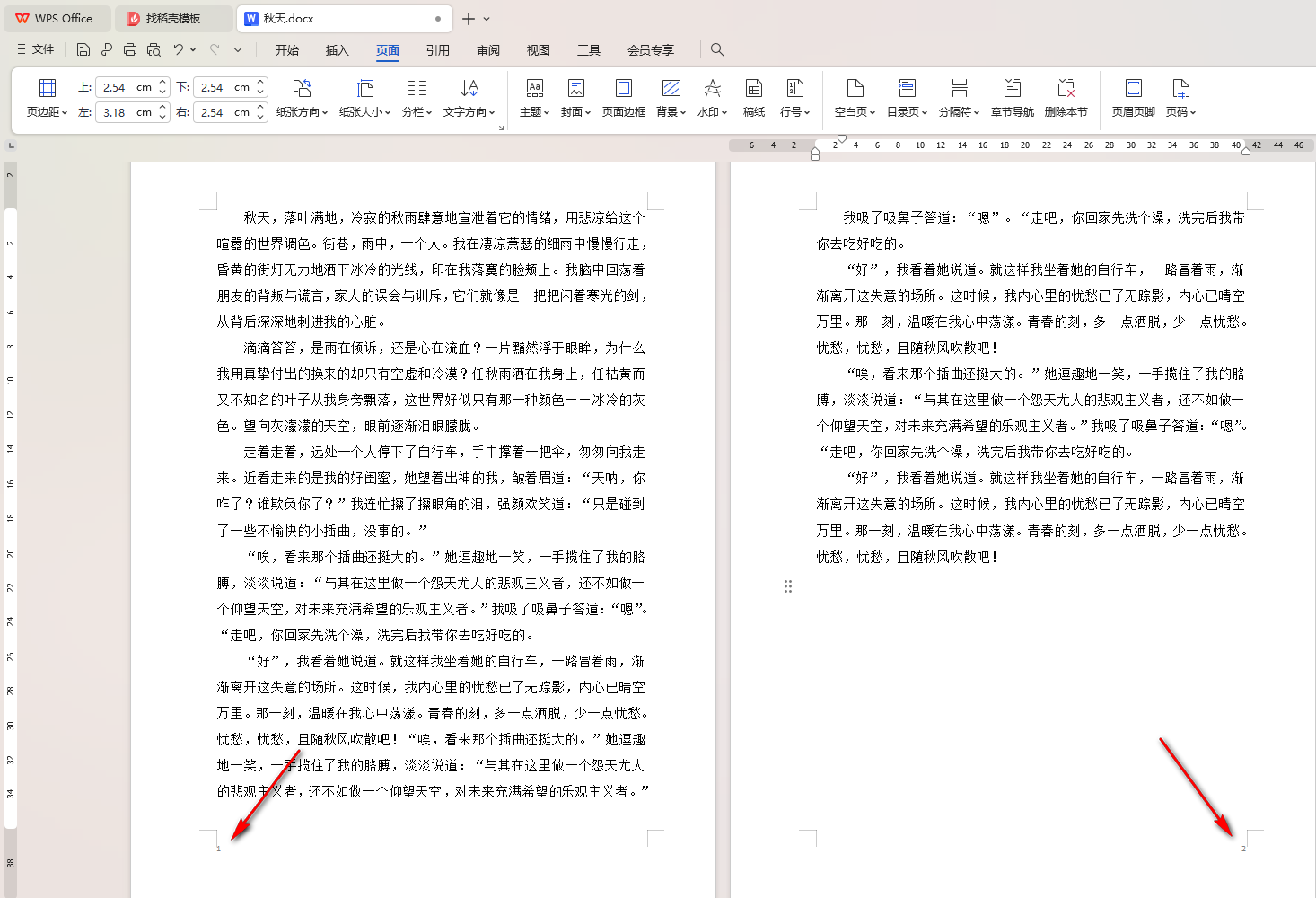
Task: Click the 分隔符 break icon
Action: tap(960, 88)
